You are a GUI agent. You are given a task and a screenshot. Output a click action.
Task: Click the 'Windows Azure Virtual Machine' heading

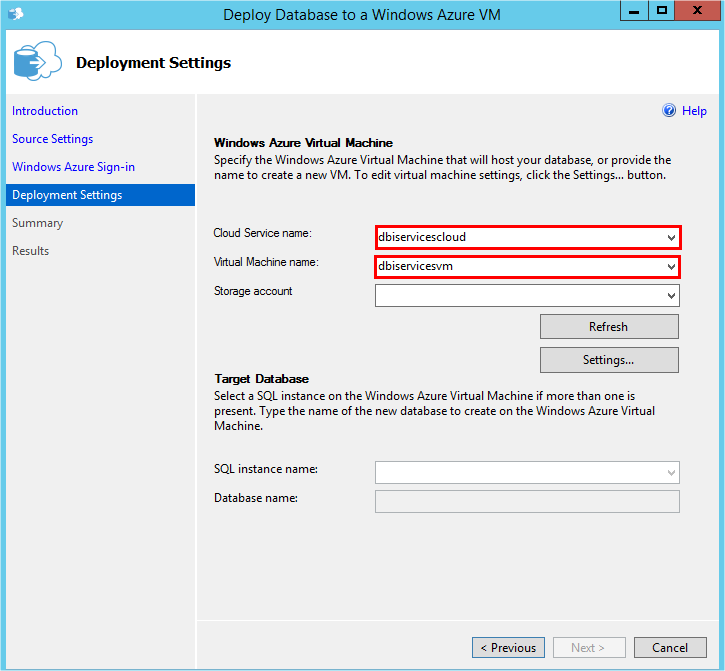[x=303, y=142]
